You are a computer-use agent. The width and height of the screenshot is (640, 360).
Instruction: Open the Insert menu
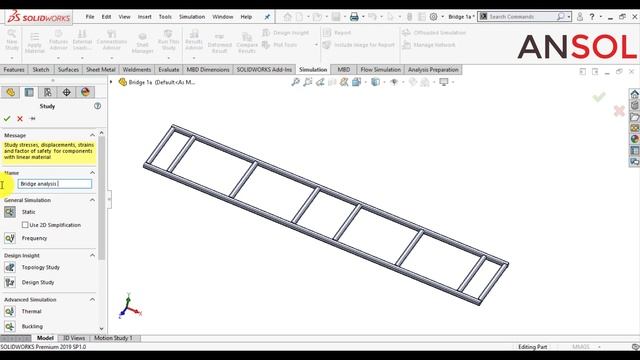144,17
